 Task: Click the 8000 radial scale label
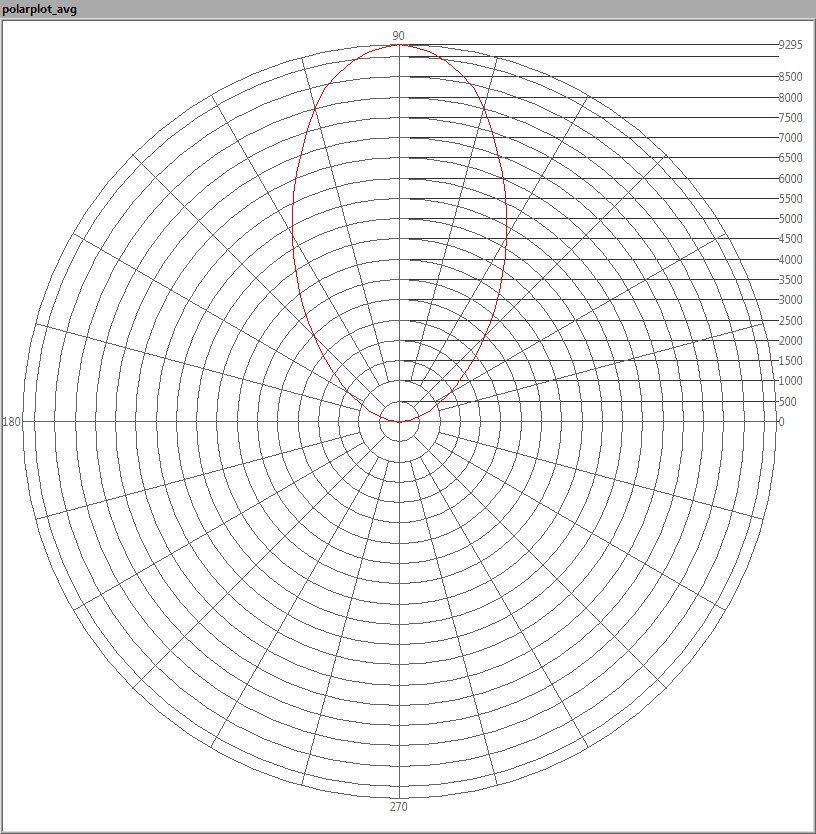790,98
